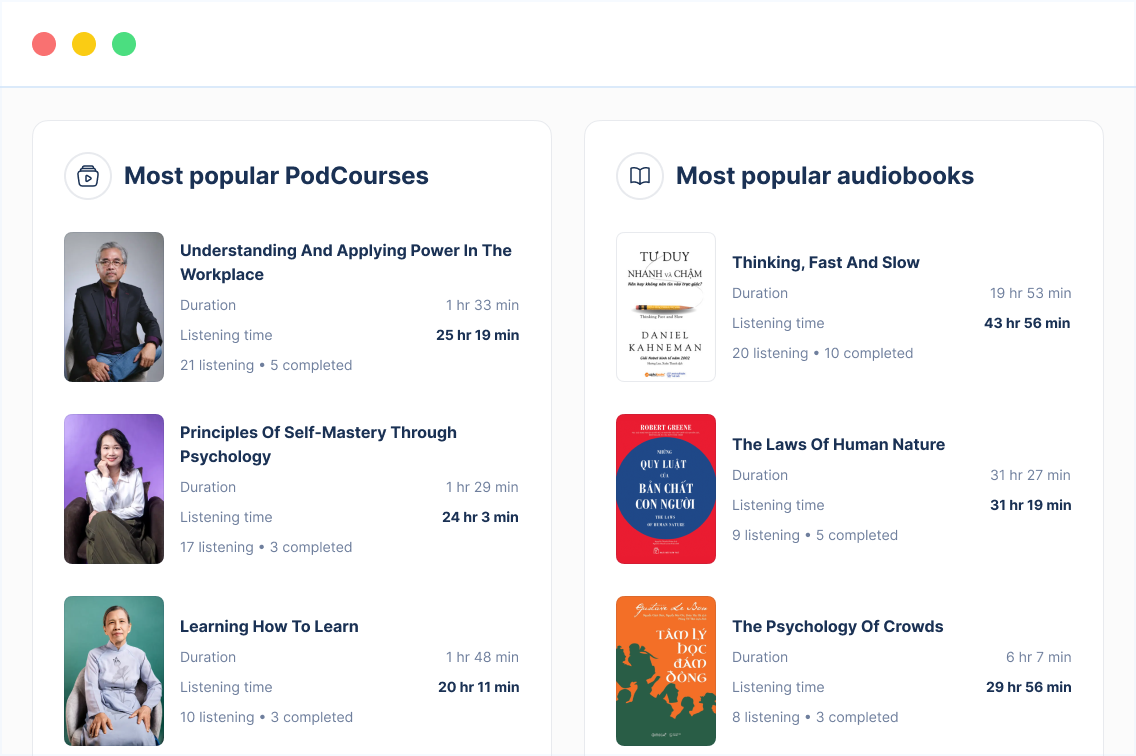Open Understanding And Applying Power course title

point(345,262)
